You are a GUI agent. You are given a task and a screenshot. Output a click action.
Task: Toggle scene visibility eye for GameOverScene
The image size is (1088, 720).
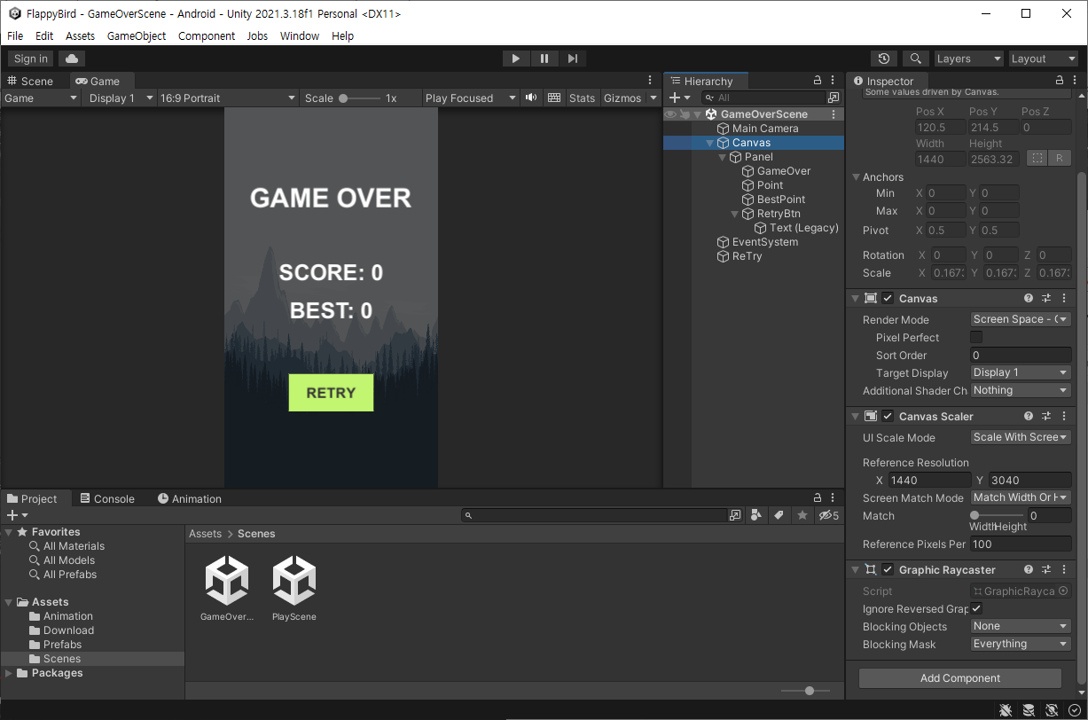point(671,114)
